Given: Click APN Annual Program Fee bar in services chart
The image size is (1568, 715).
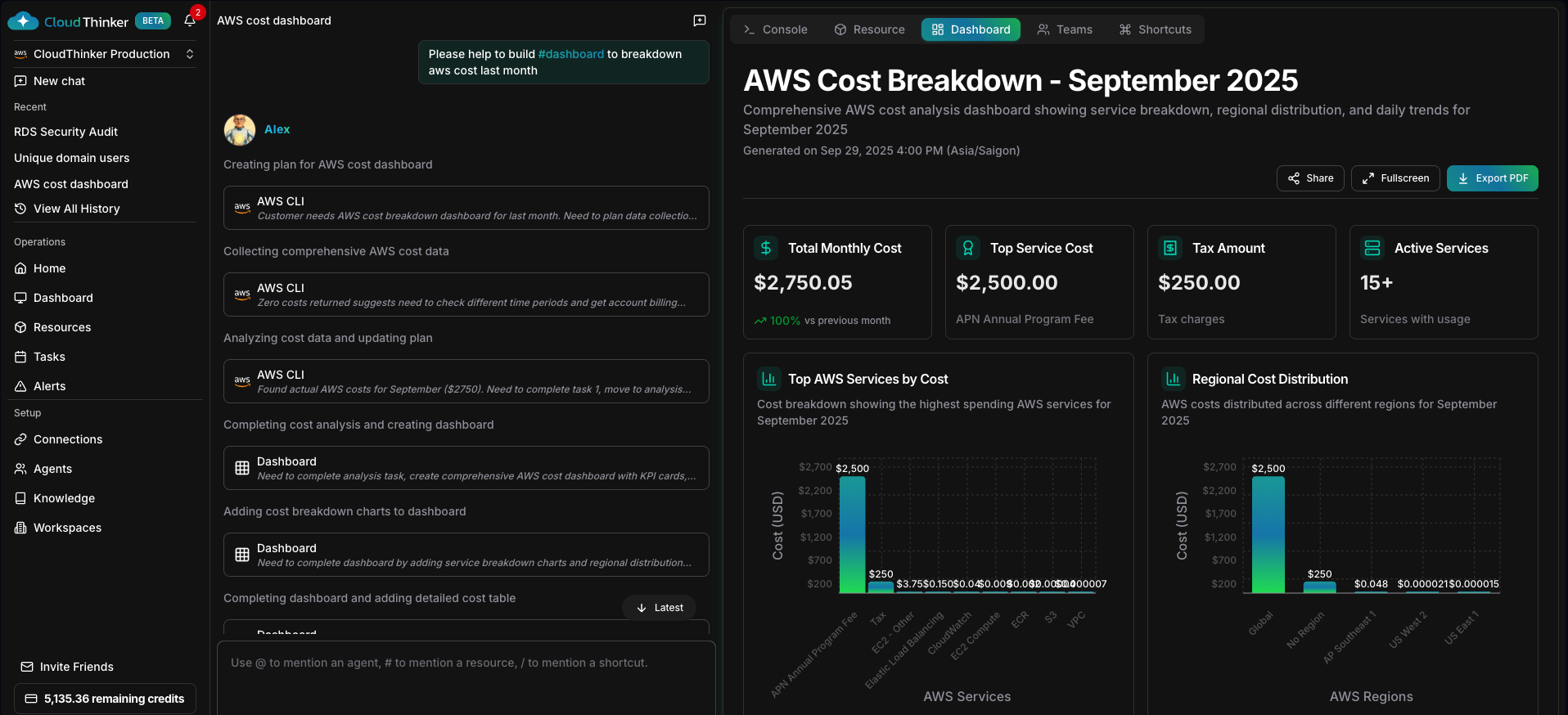Looking at the screenshot, I should click(853, 534).
